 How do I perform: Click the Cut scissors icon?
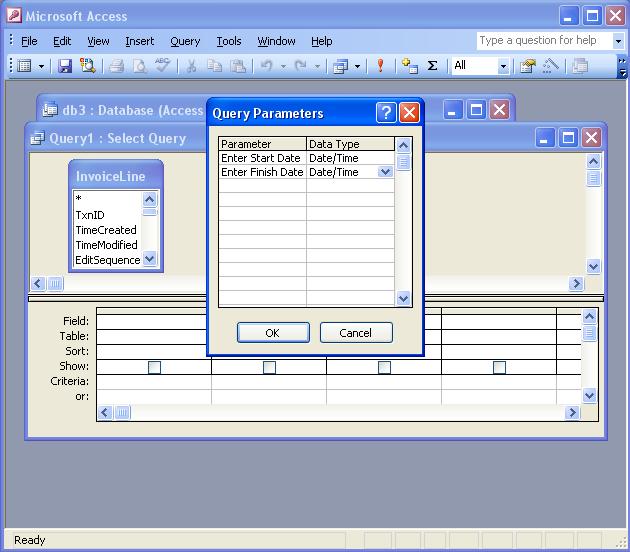coord(192,65)
